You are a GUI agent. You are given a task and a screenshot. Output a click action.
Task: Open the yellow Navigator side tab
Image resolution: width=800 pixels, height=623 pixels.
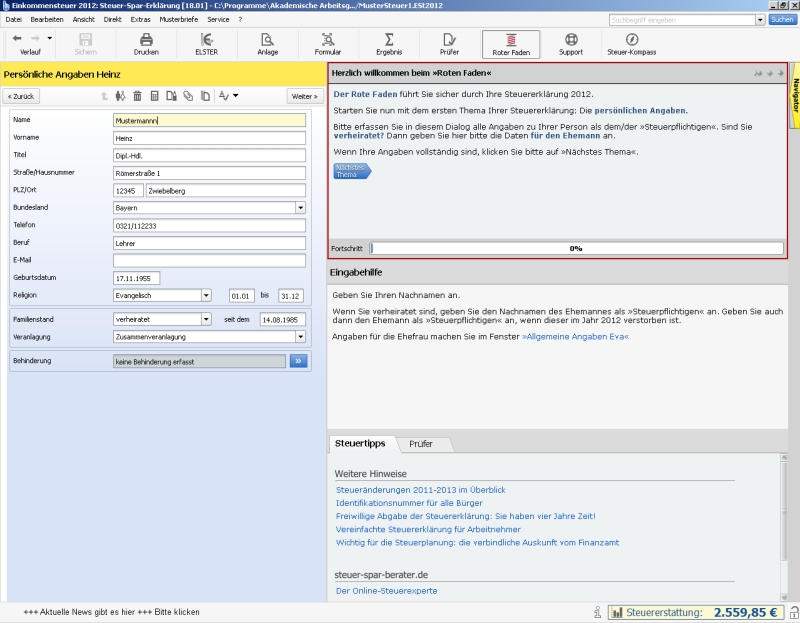tap(795, 95)
